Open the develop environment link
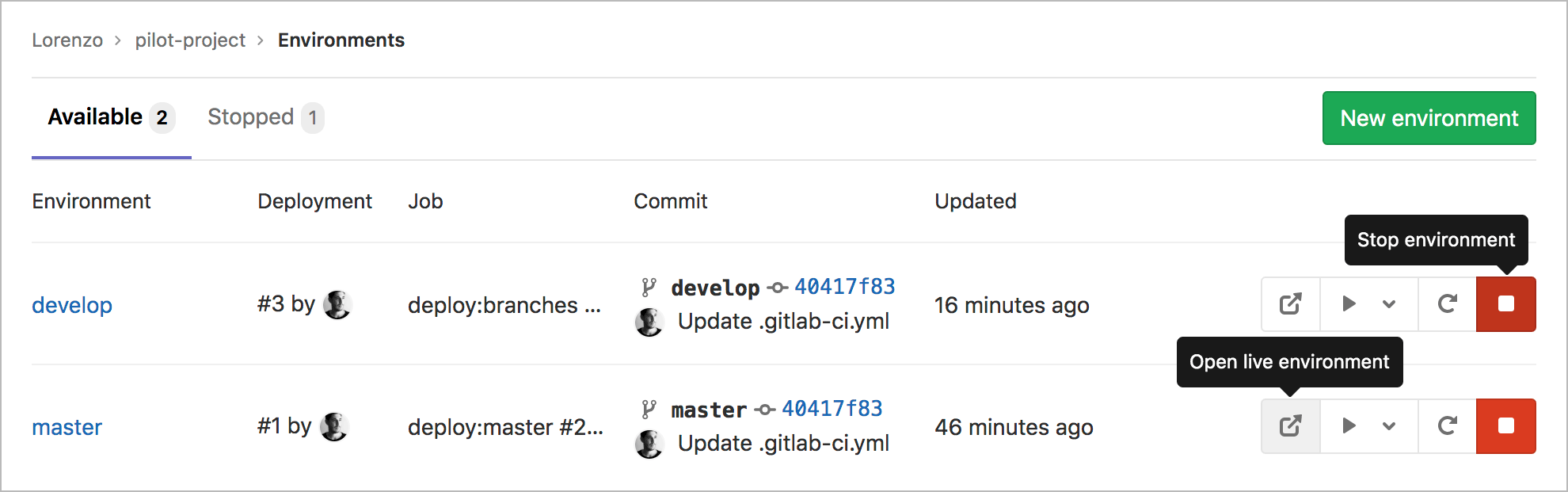This screenshot has width=1568, height=492. 72,305
